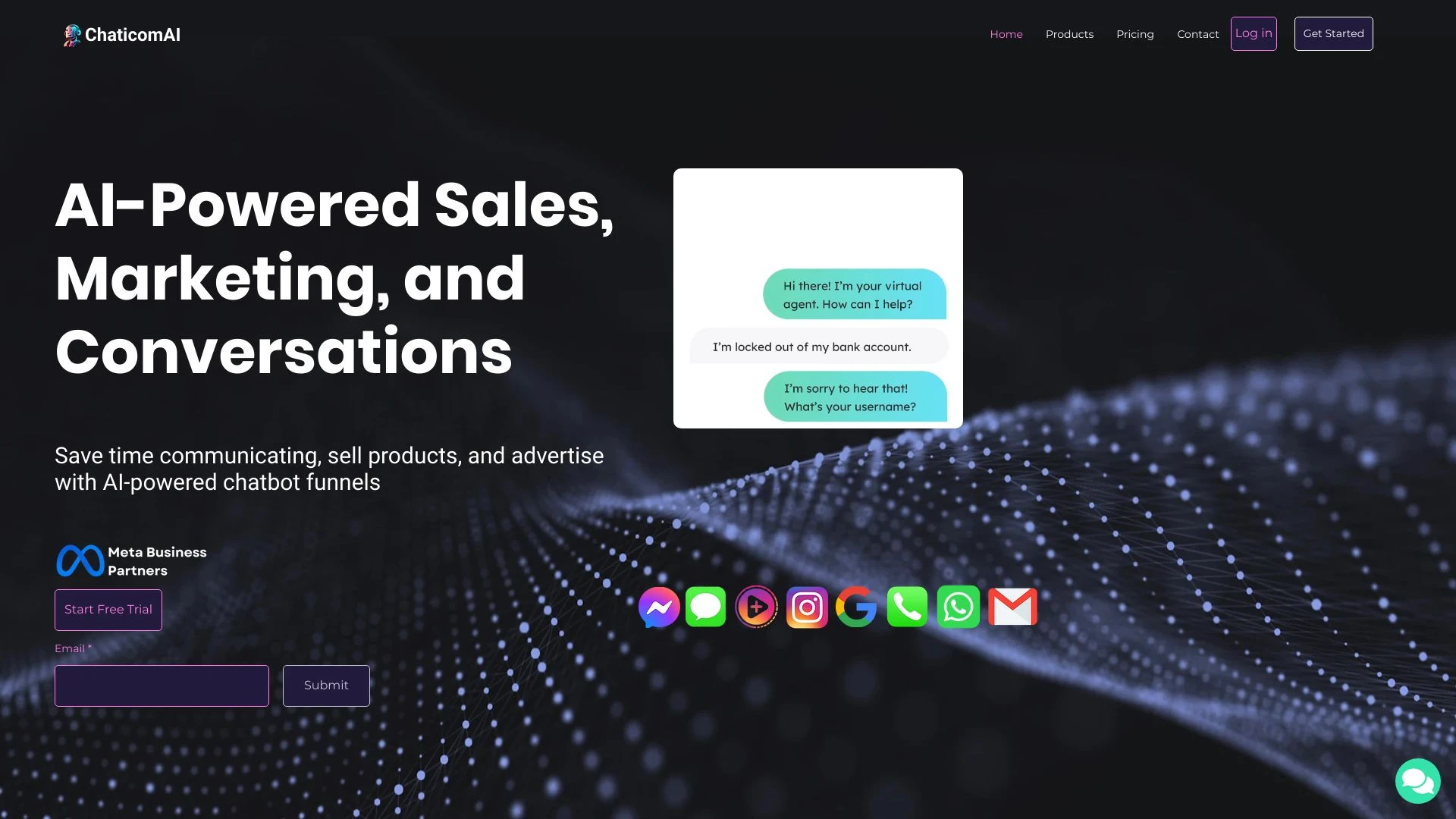Select the Infuse streaming icon
The image size is (1456, 819).
coord(756,607)
